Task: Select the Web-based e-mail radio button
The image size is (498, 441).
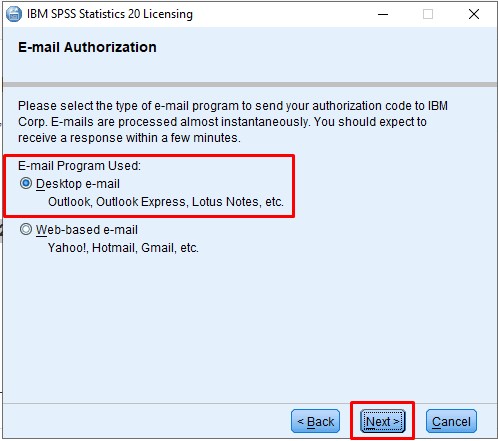Action: pos(26,229)
